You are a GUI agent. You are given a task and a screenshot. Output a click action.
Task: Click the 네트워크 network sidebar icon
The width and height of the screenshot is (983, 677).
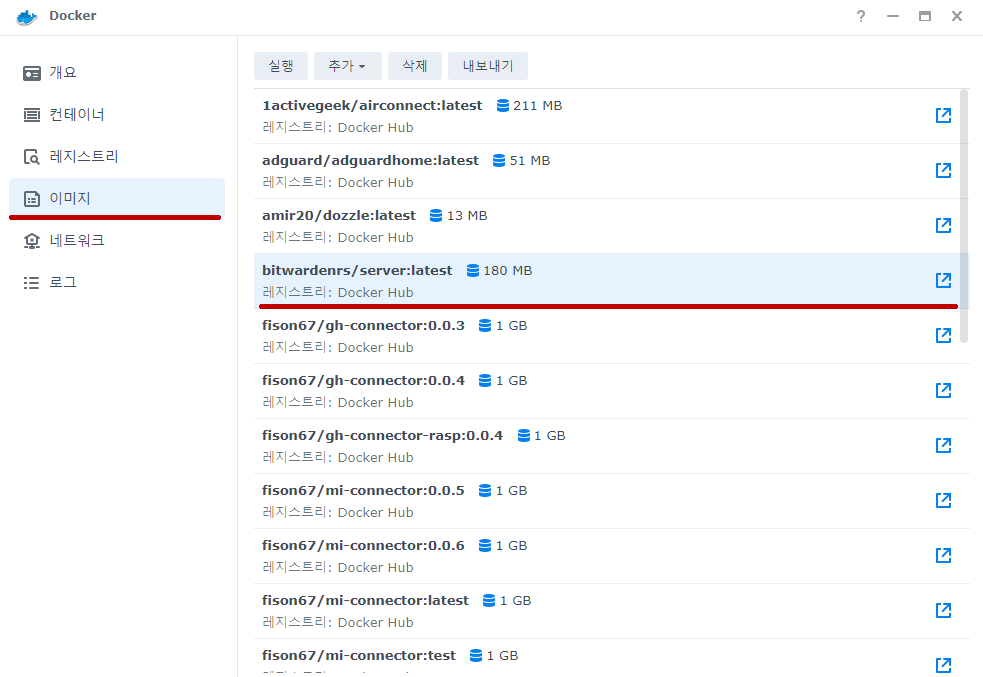click(32, 241)
